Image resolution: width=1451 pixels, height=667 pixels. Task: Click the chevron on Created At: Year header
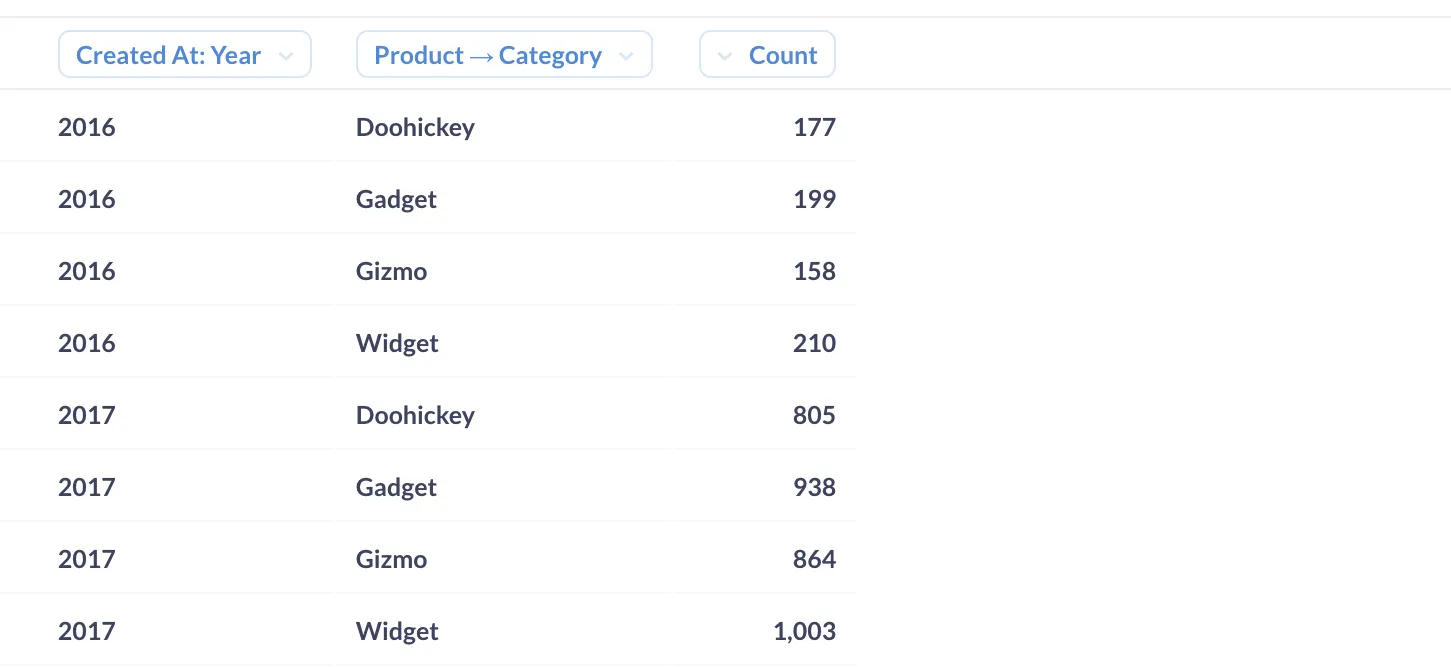tap(286, 56)
